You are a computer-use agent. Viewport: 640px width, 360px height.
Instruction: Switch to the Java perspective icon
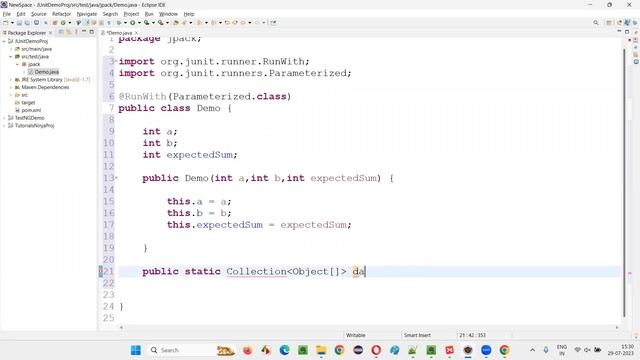627,23
